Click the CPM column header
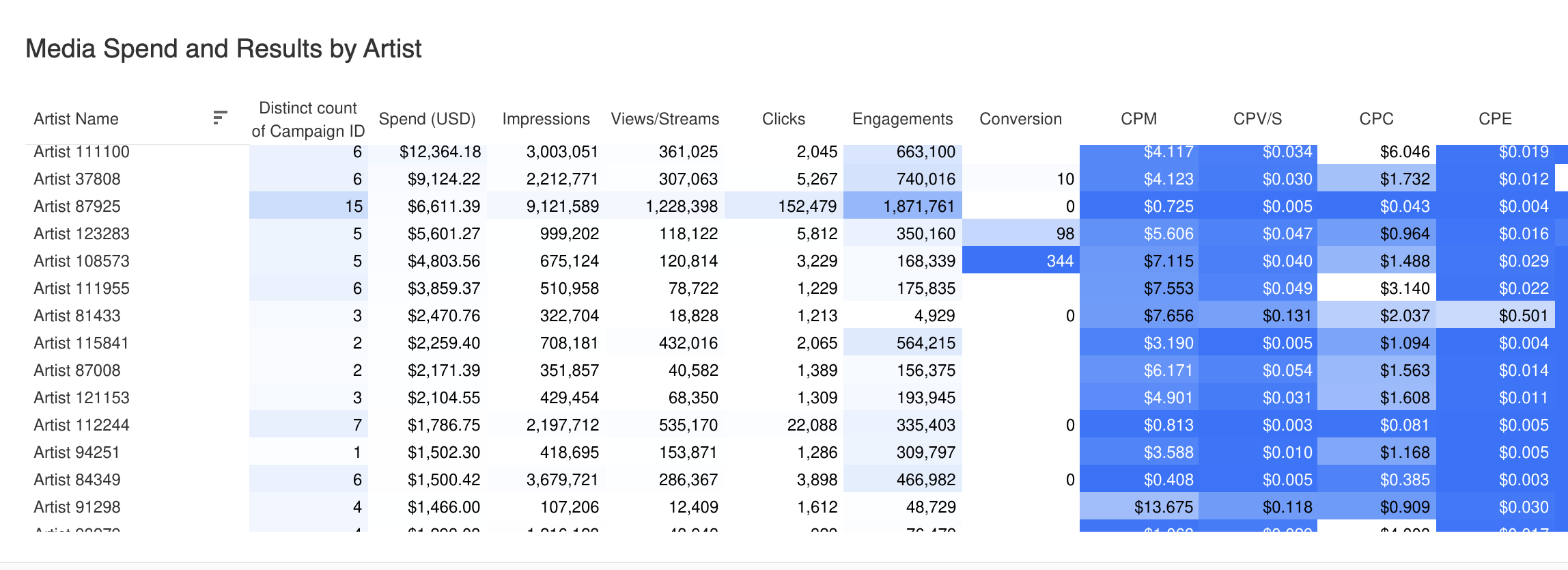The width and height of the screenshot is (1568, 570). click(1138, 119)
